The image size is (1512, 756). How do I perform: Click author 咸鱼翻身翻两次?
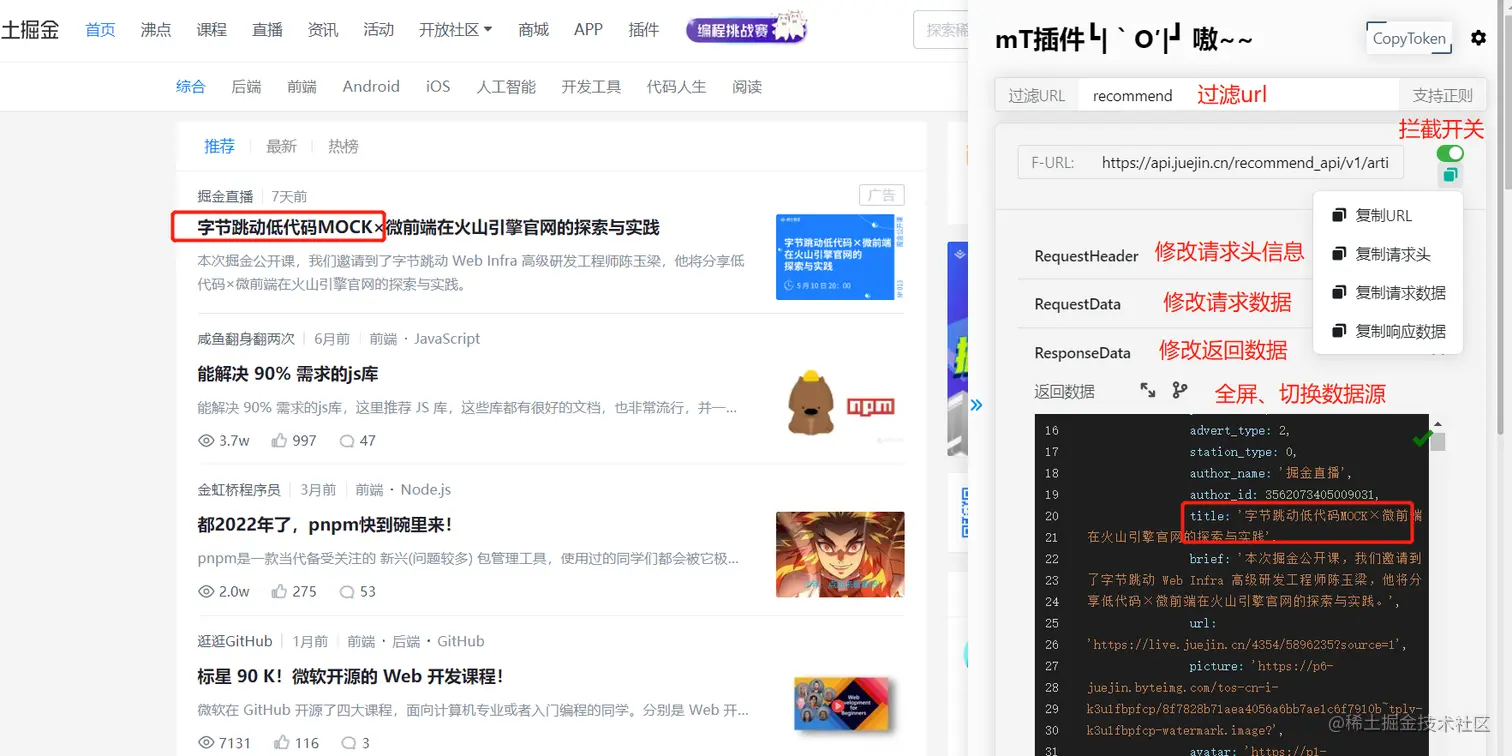246,339
